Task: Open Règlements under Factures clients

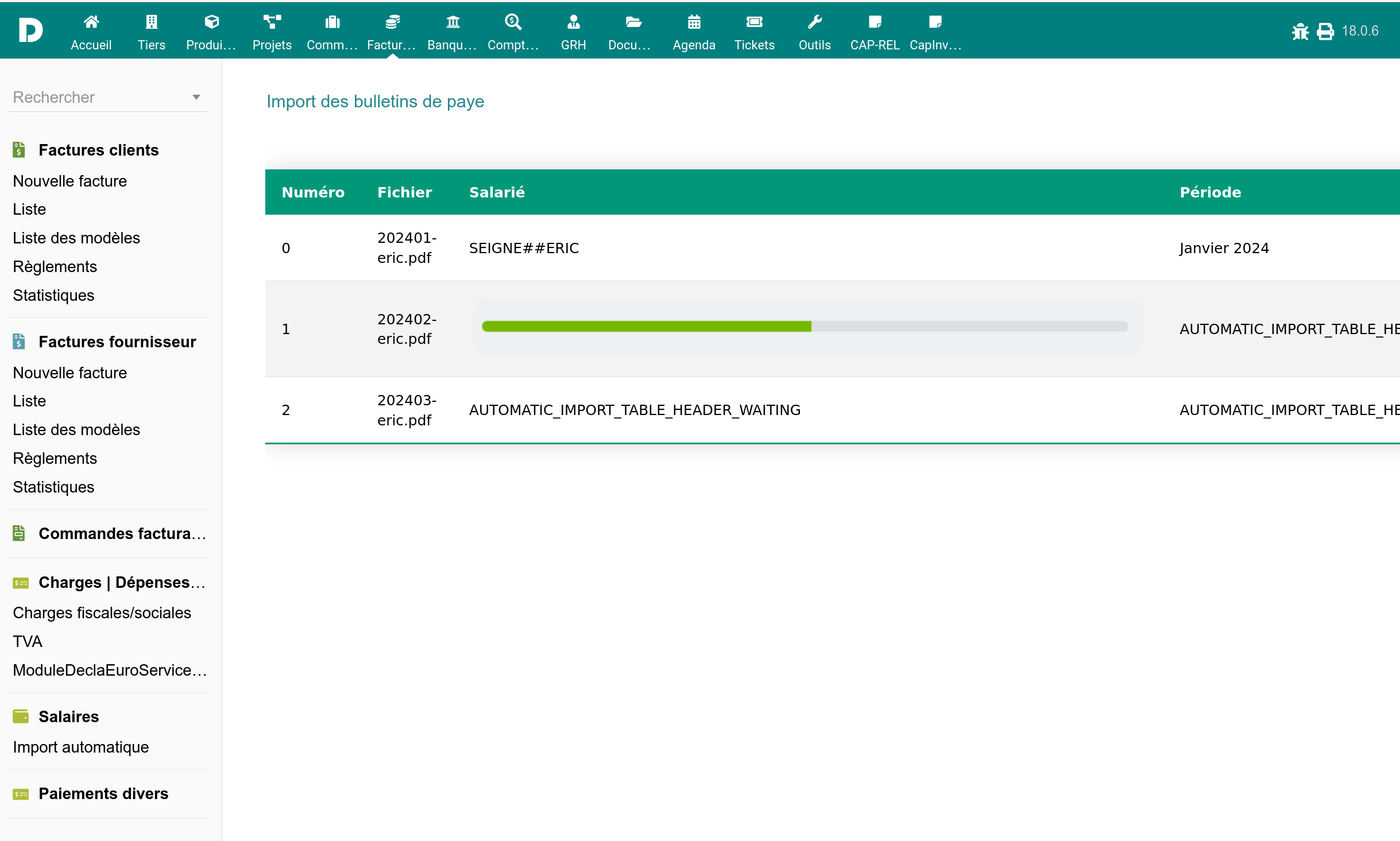Action: click(x=55, y=266)
